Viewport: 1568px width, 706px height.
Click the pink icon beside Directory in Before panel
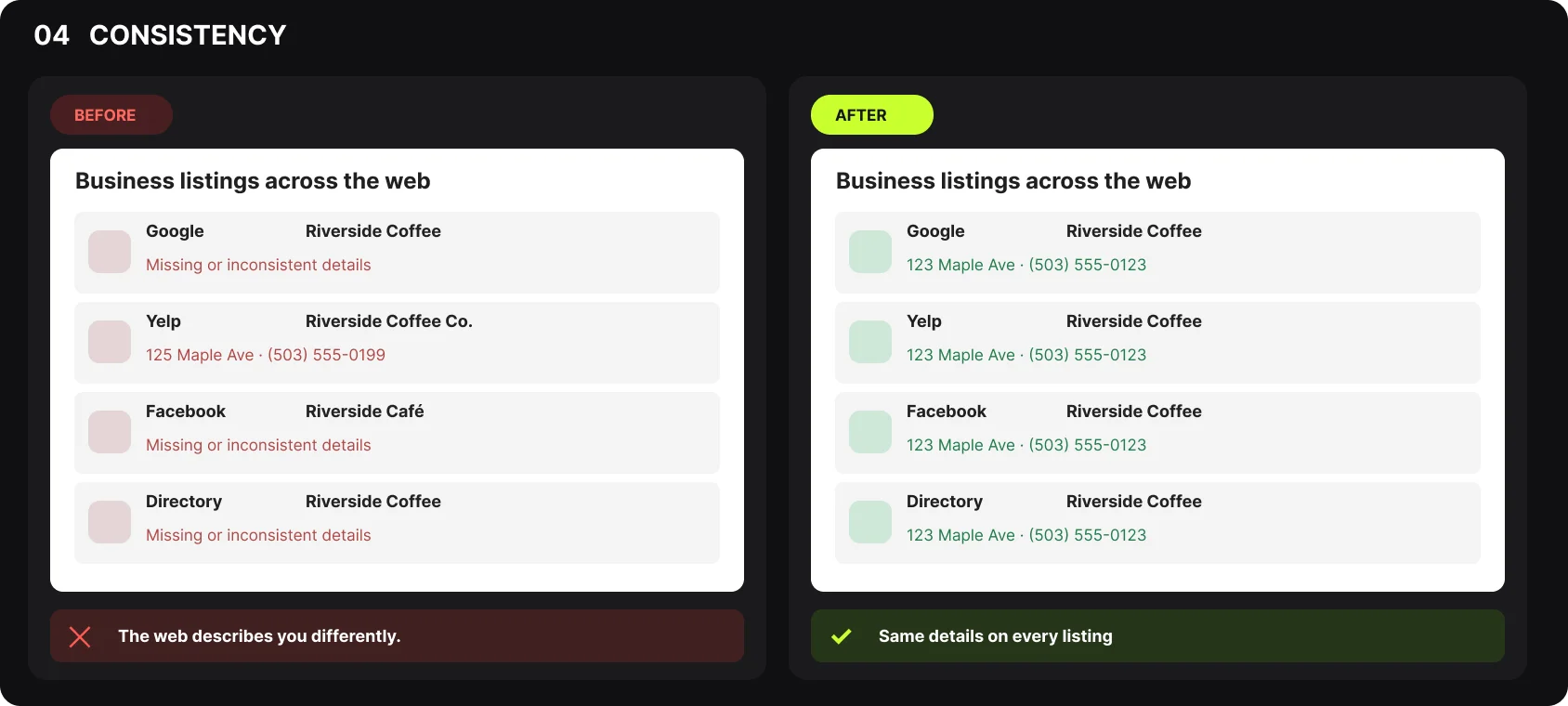pyautogui.click(x=110, y=522)
